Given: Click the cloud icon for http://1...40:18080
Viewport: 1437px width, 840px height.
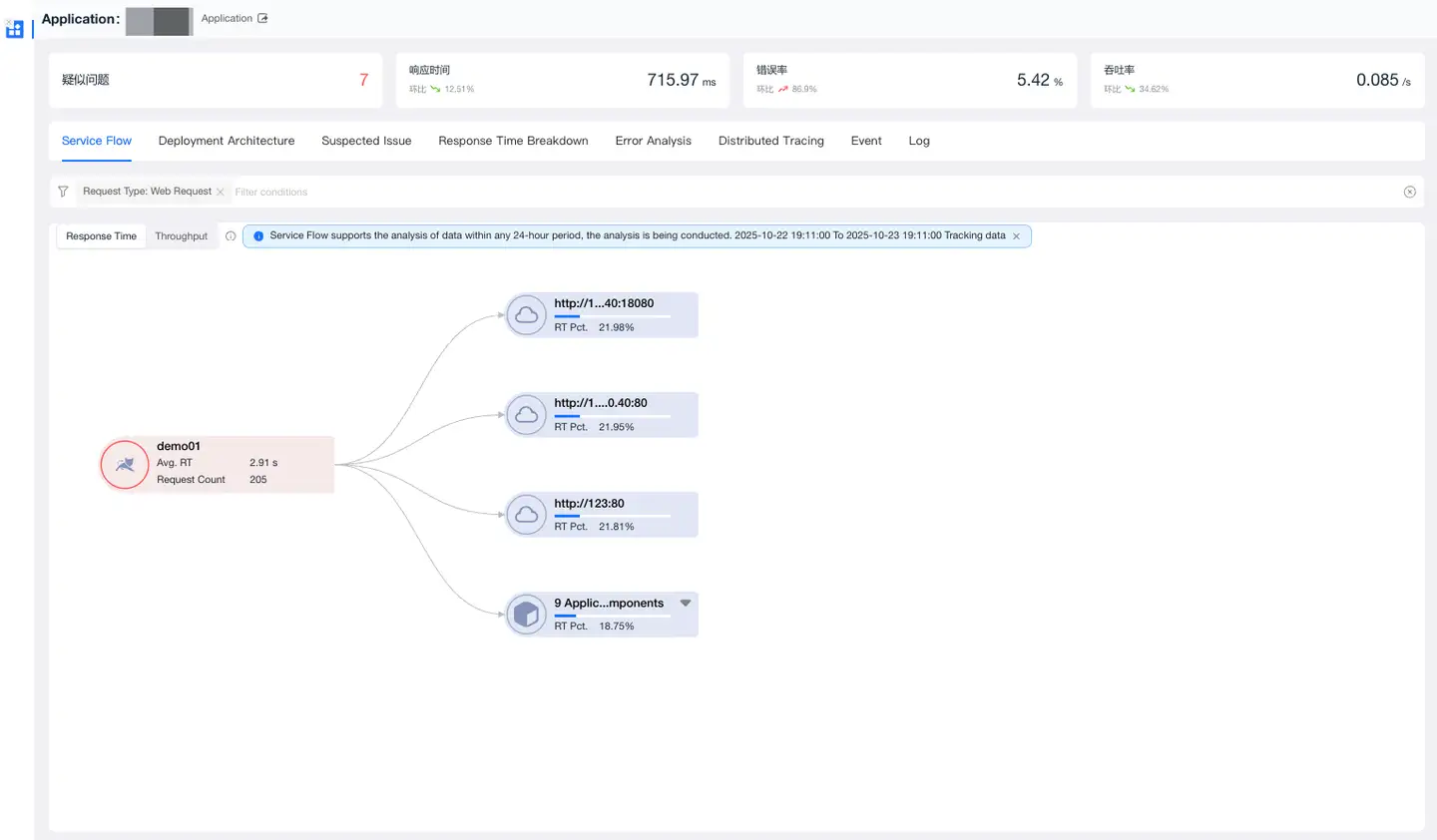Looking at the screenshot, I should pyautogui.click(x=526, y=315).
